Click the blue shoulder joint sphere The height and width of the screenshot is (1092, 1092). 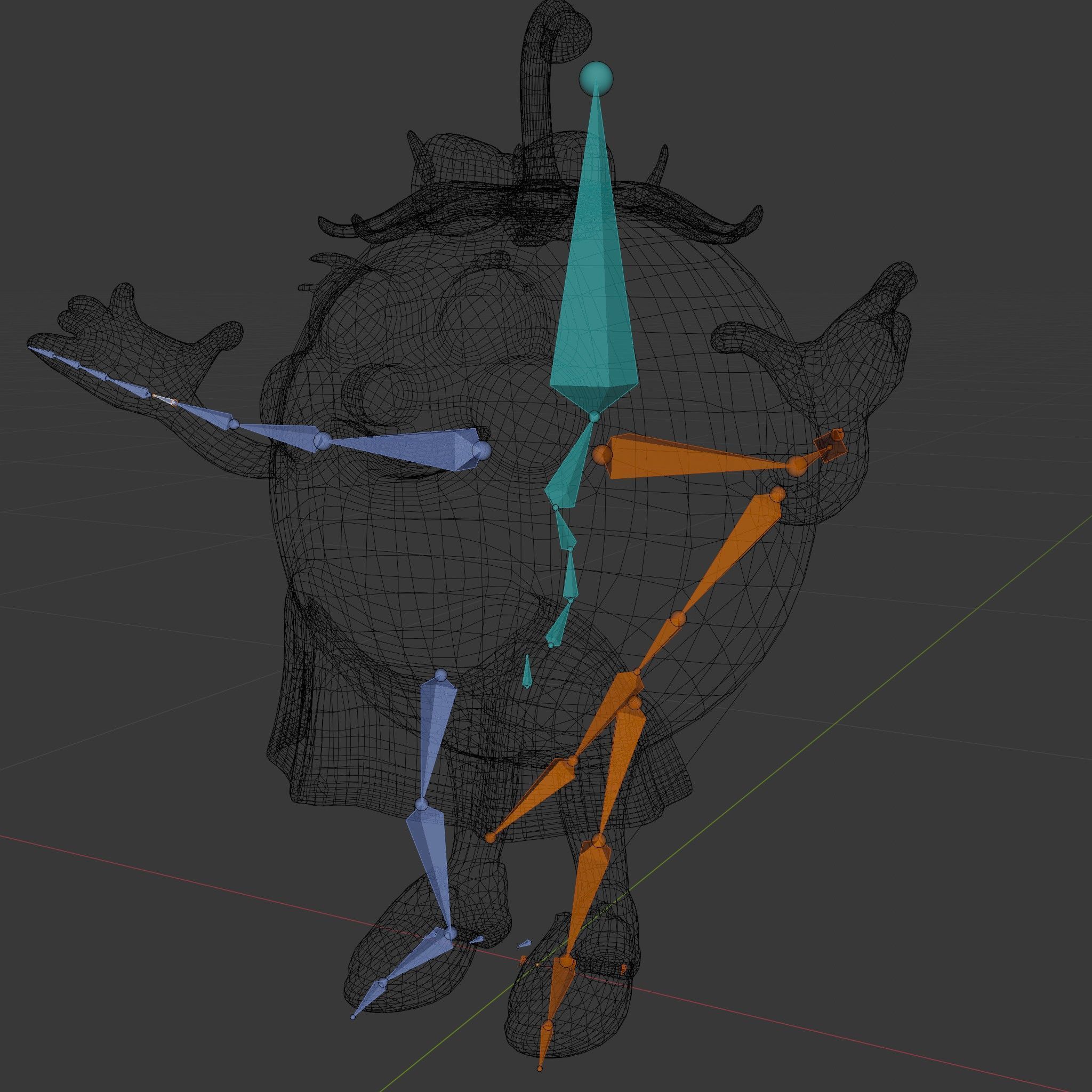click(x=481, y=451)
